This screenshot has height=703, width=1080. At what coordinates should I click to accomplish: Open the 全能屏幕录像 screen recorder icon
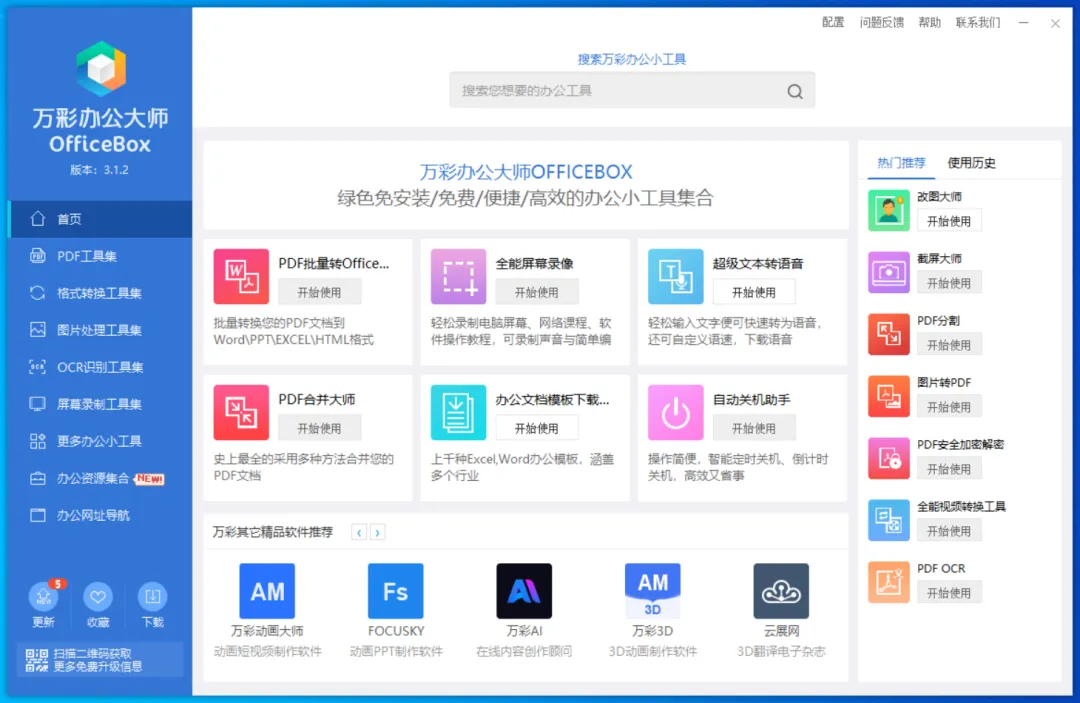458,276
